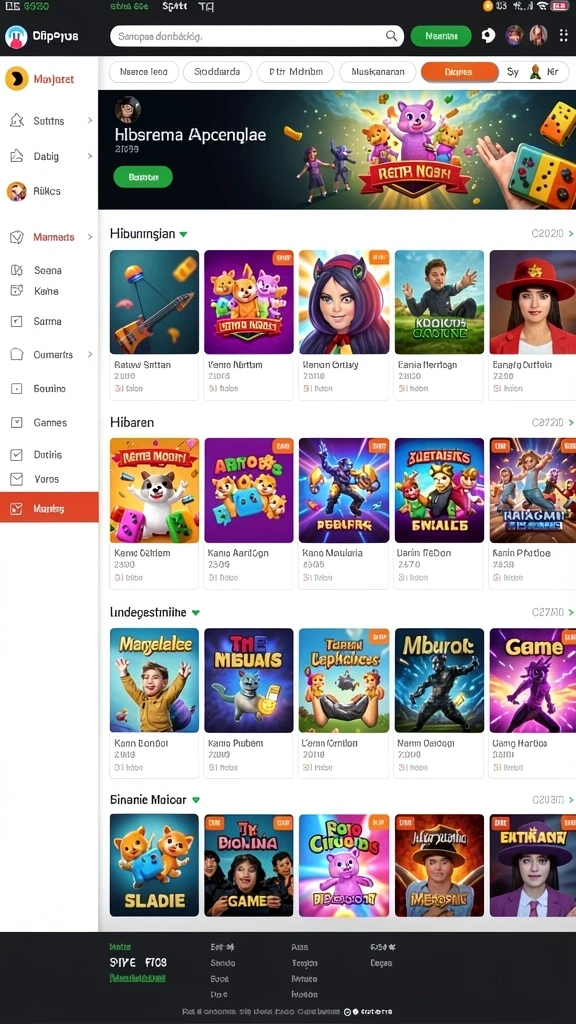576x1024 pixels.
Task: Click the white chat bubble icon in header
Action: pyautogui.click(x=488, y=36)
